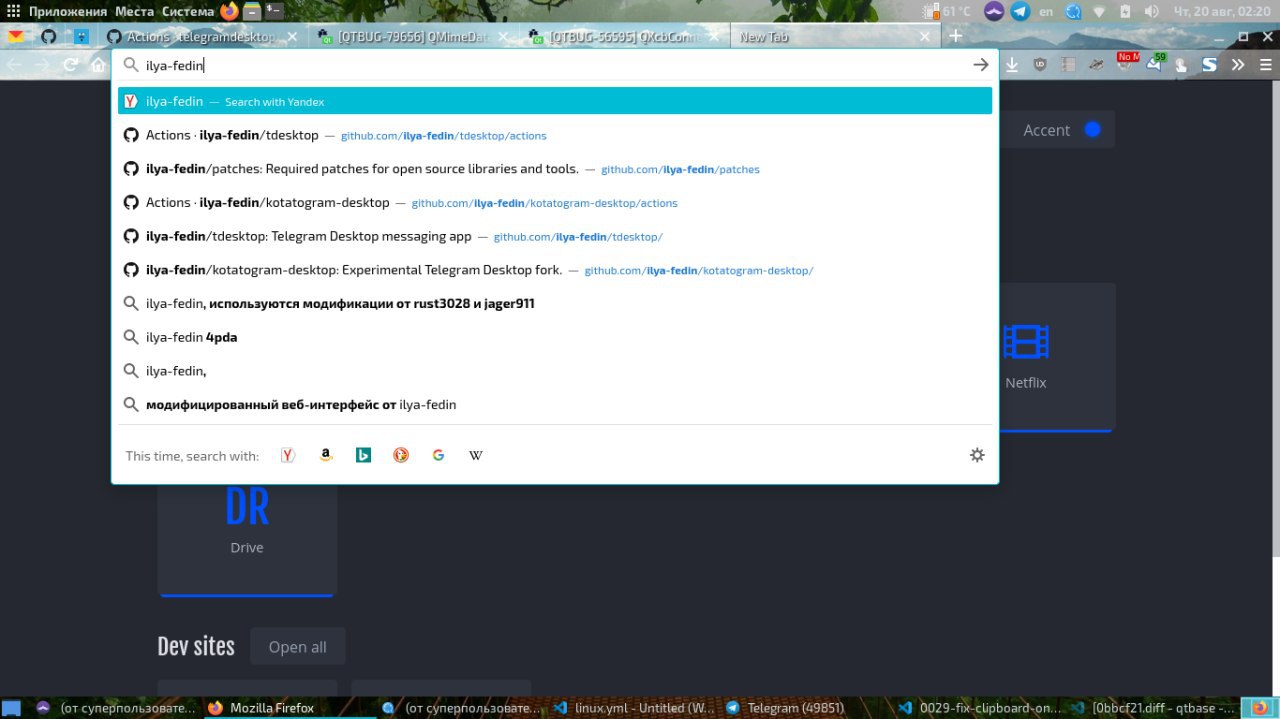
Task: Open the clock Чт, 20 авг, 02:20
Action: [x=1220, y=11]
